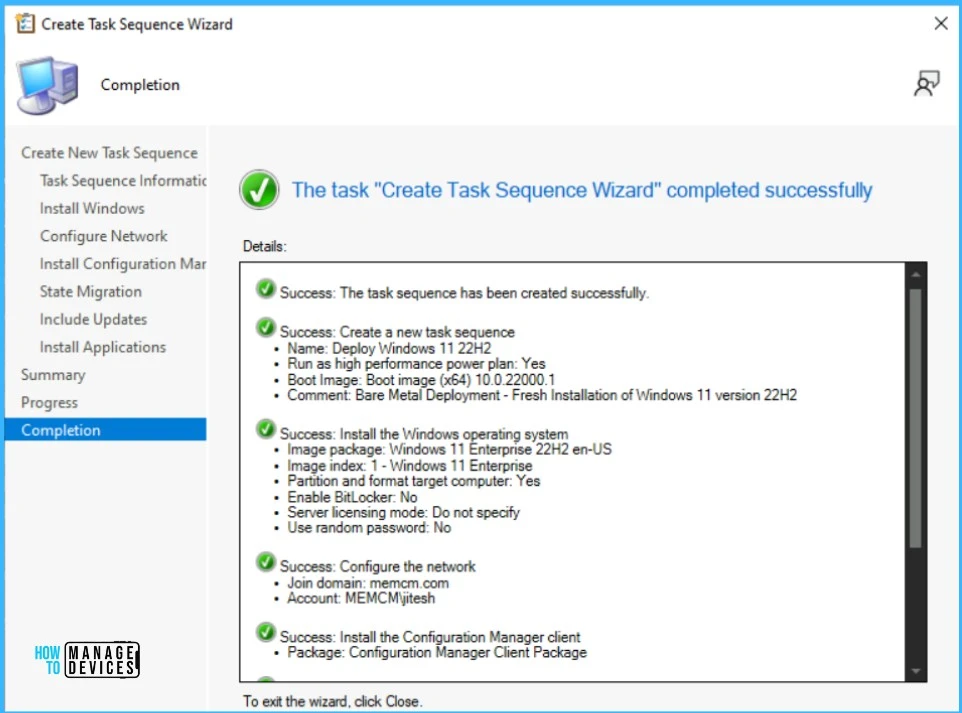Click 'Boot Image: Boot image (x64) 10.0.22000.1' line
The image size is (962, 713).
point(421,380)
